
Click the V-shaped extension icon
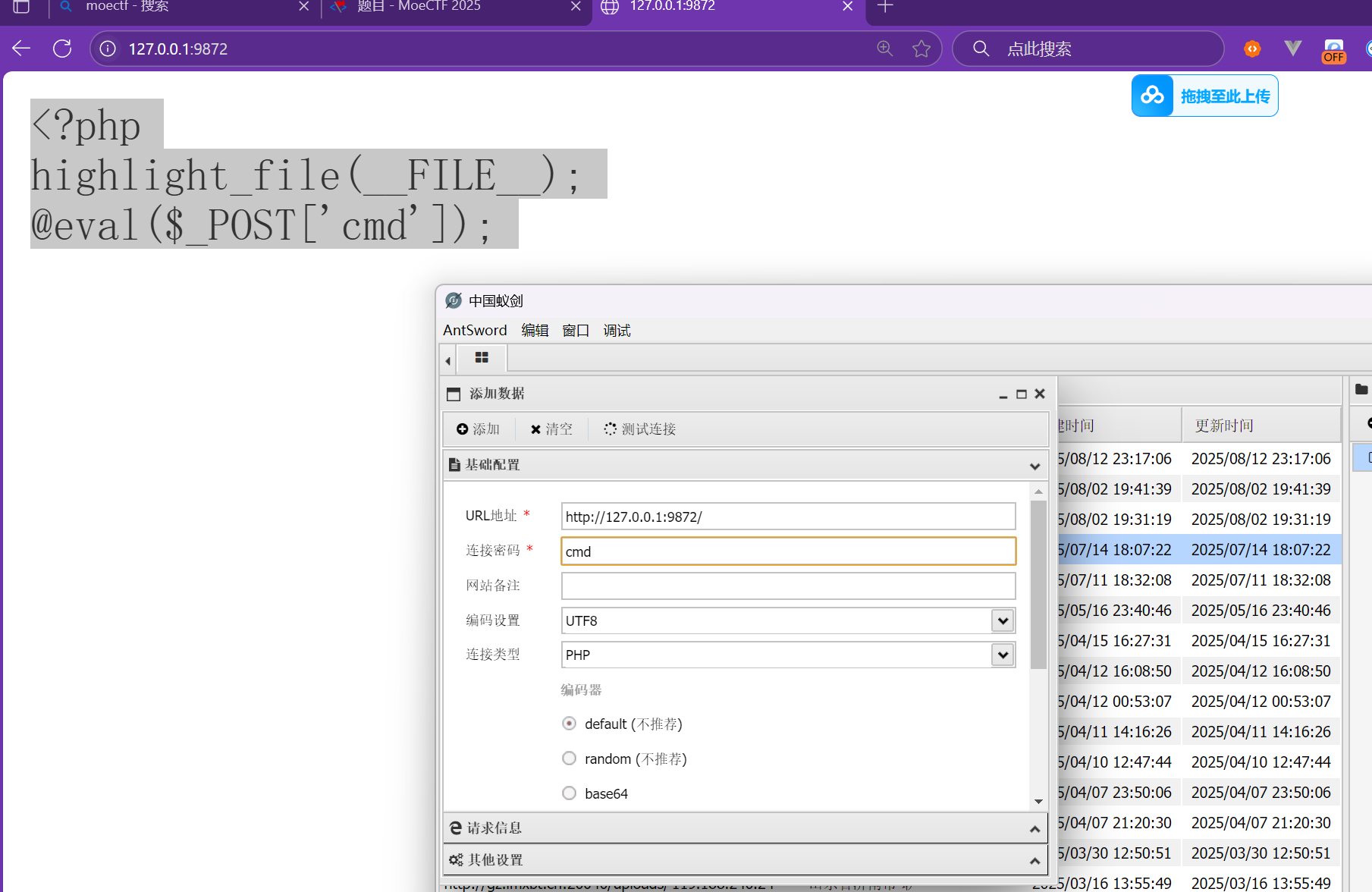pyautogui.click(x=1293, y=49)
